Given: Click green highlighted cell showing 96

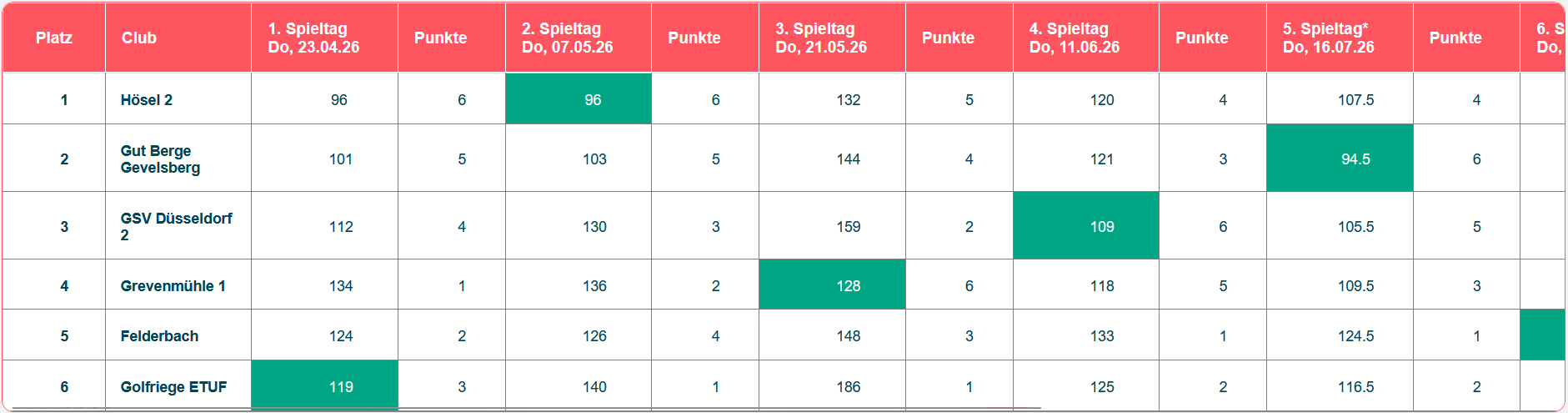Looking at the screenshot, I should pos(579,98).
